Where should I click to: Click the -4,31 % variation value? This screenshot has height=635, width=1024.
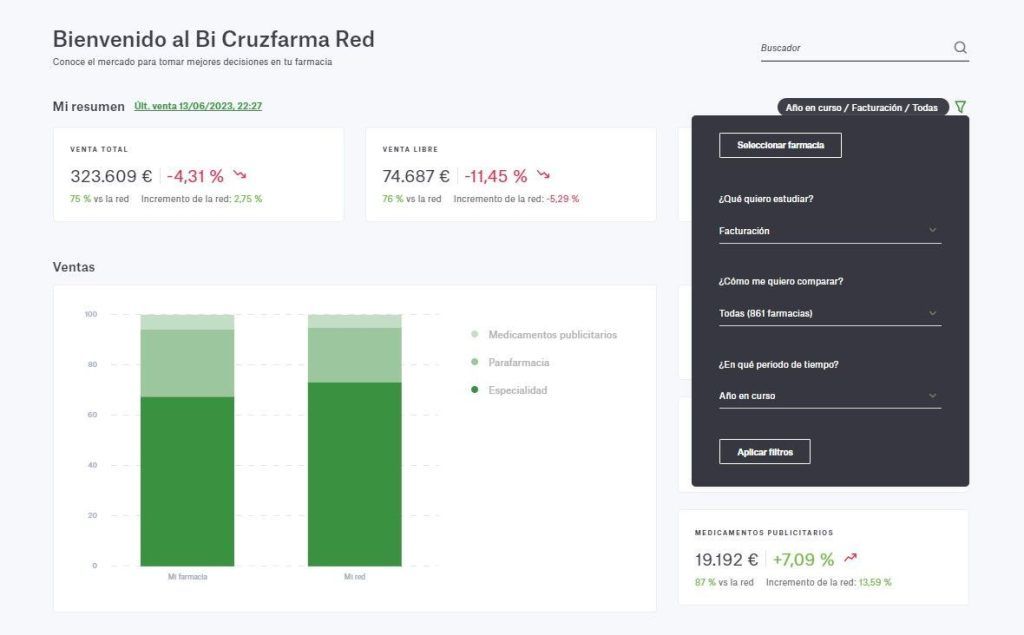(x=195, y=176)
